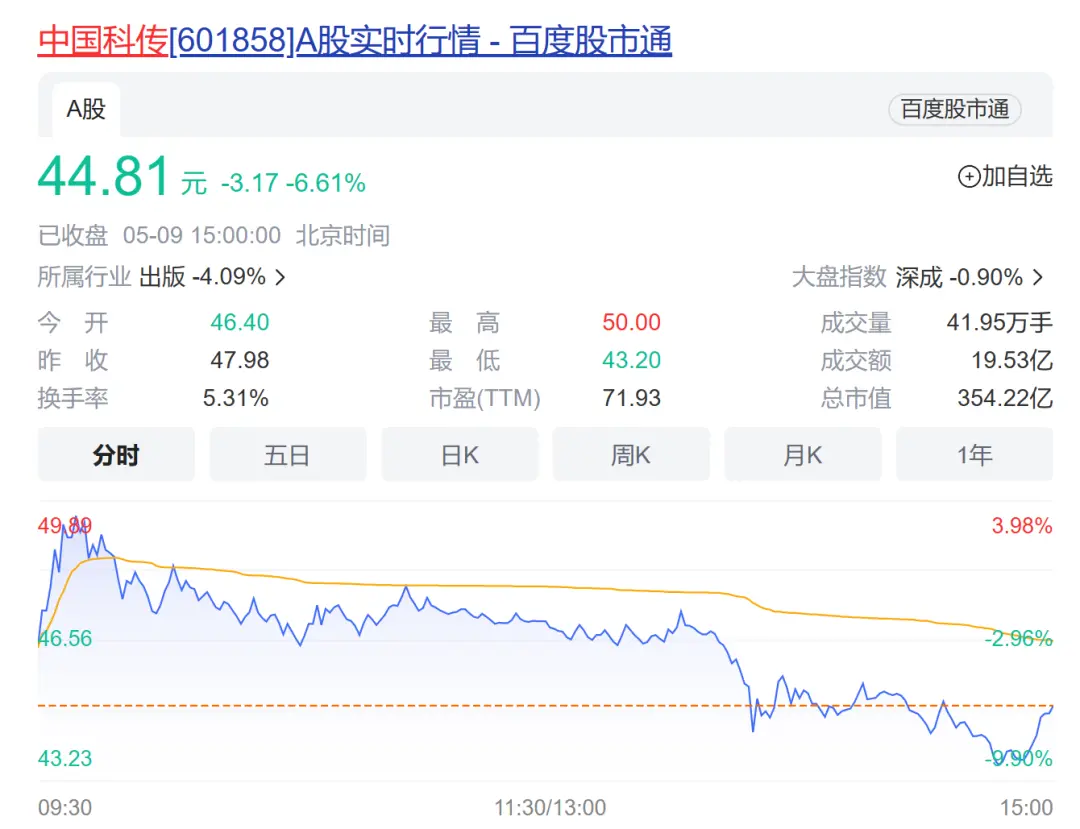Click 今开 value 46.40
The height and width of the screenshot is (829, 1080).
(240, 322)
